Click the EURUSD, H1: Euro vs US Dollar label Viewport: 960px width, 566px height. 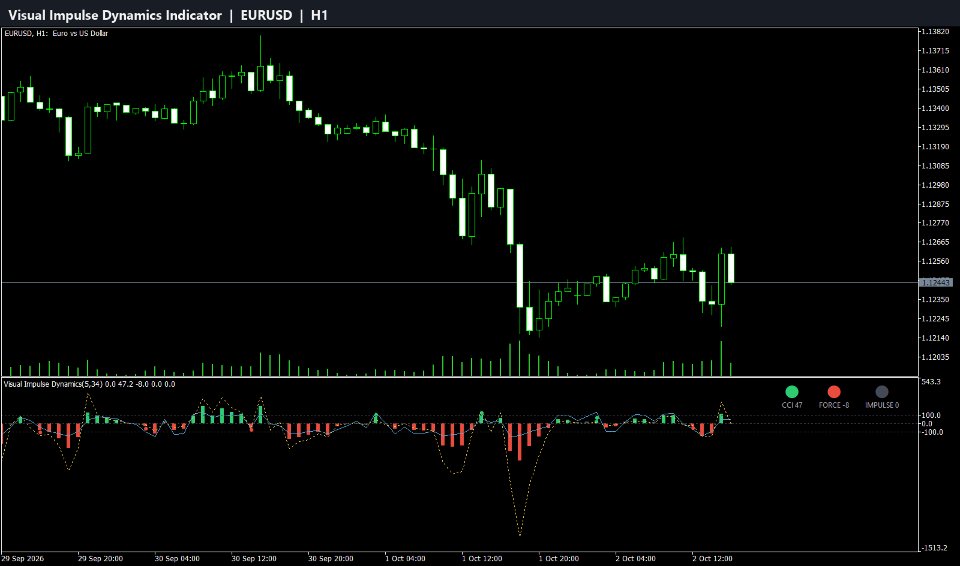[56, 33]
